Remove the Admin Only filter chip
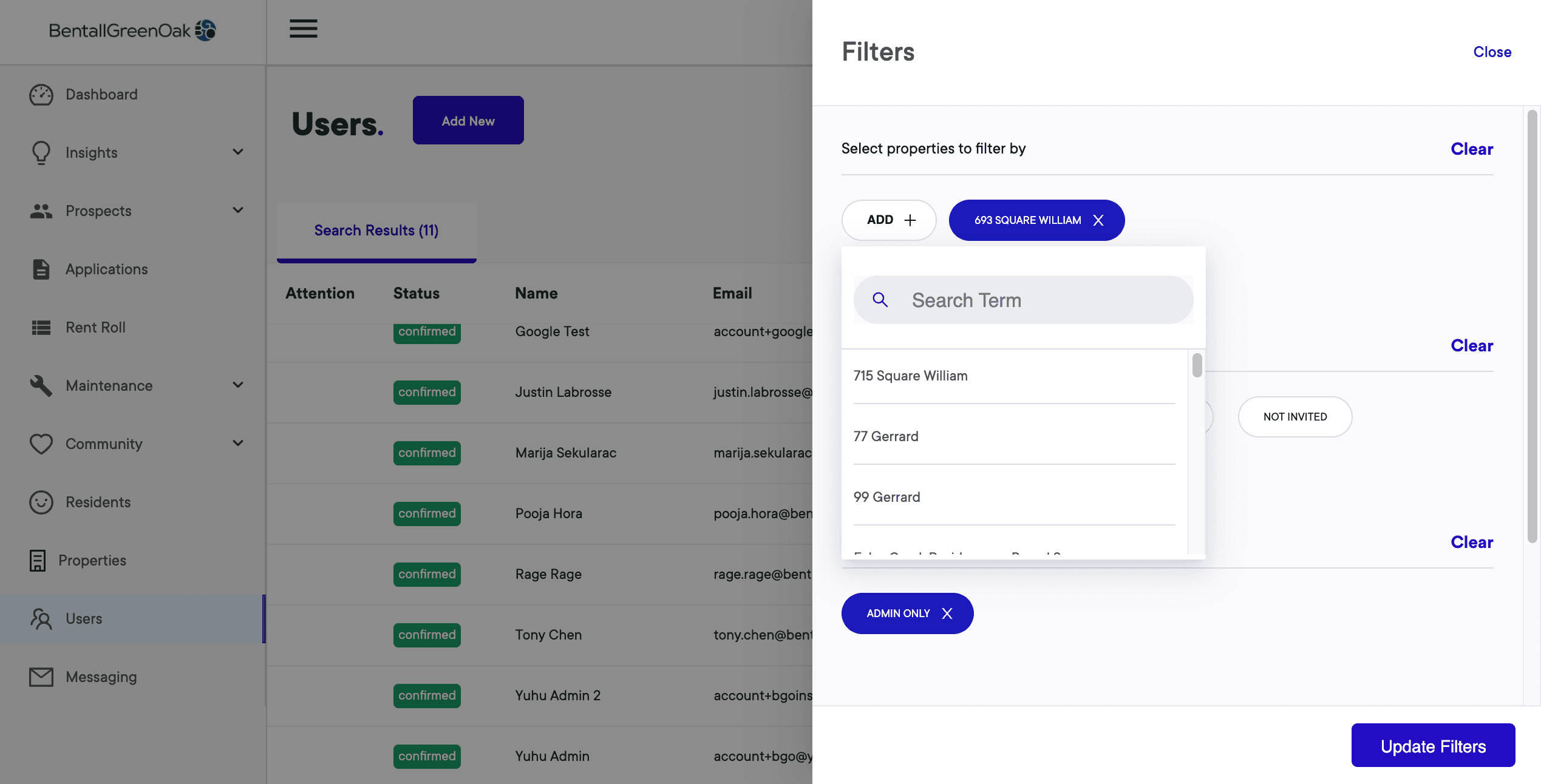The width and height of the screenshot is (1541, 784). click(x=947, y=613)
